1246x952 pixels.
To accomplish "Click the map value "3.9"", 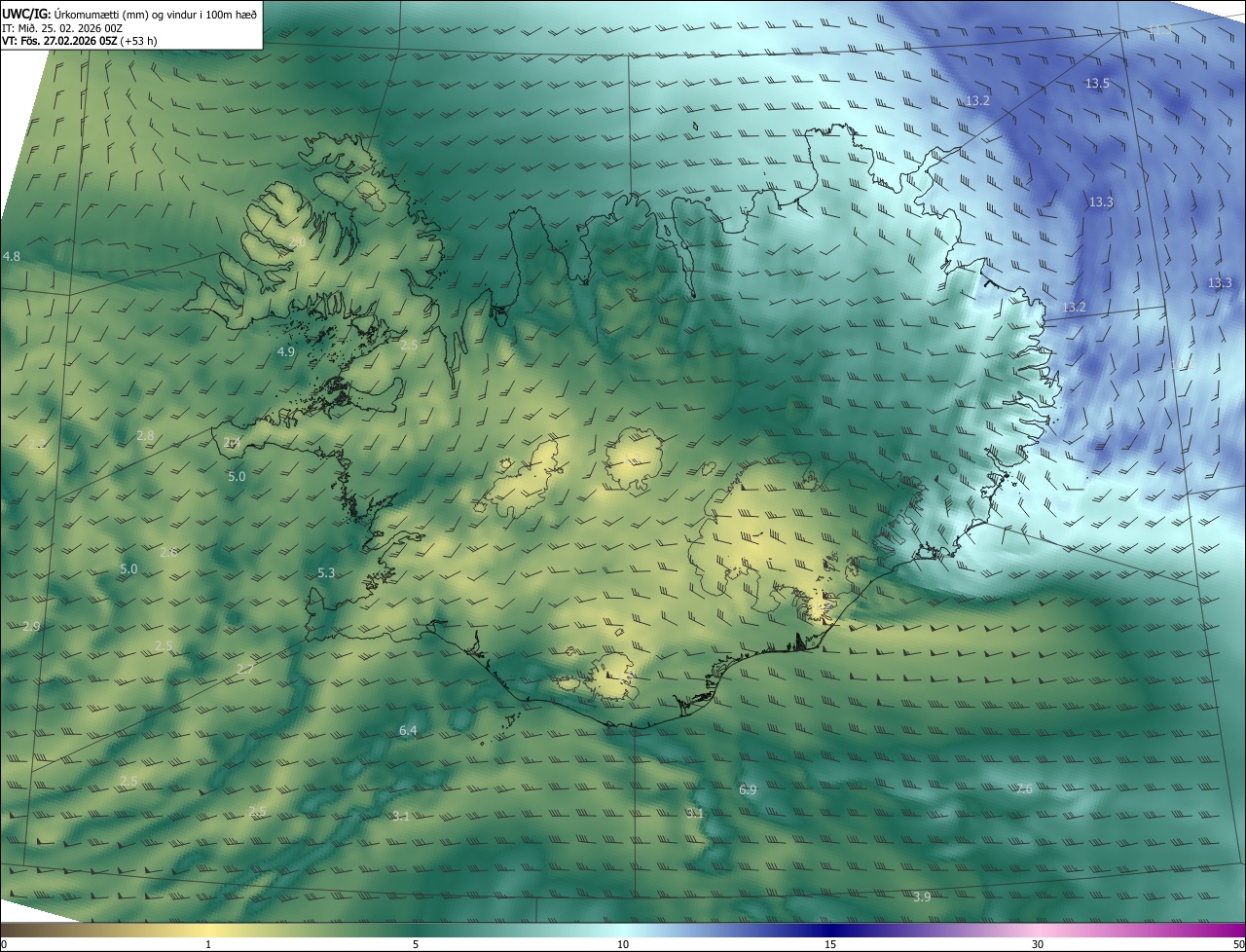I will [x=922, y=897].
